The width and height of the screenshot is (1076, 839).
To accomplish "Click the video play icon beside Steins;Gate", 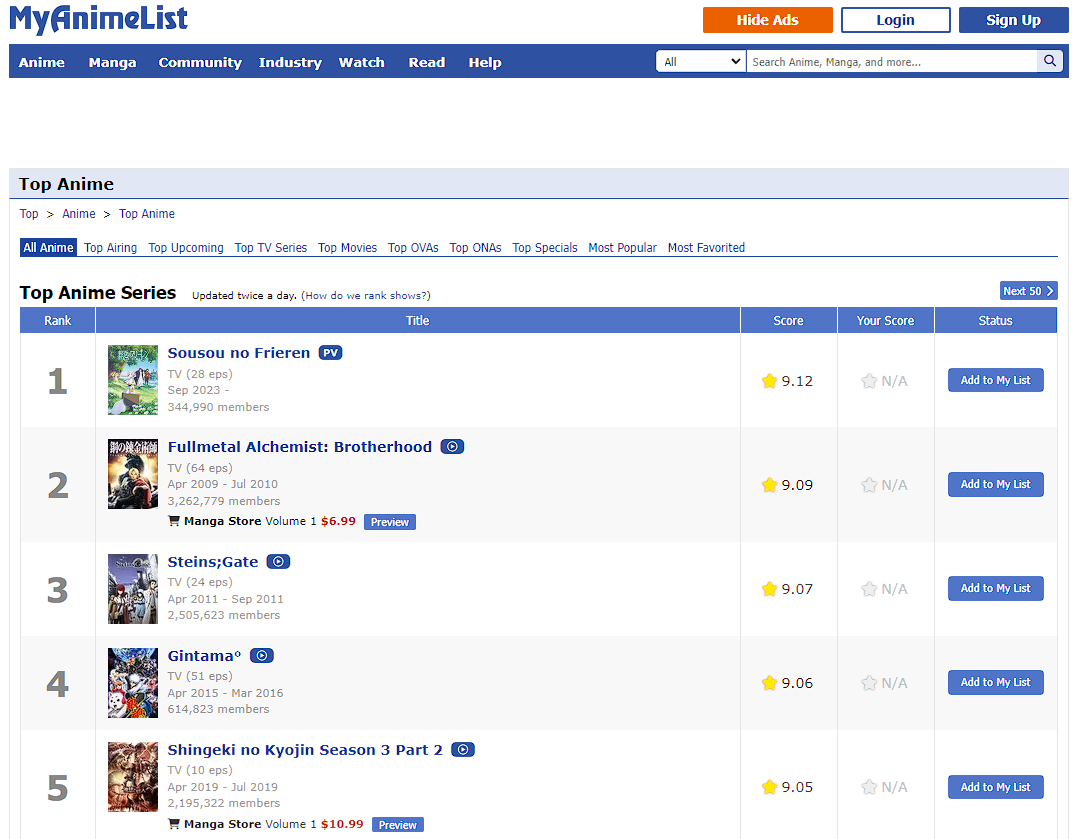I will tap(277, 561).
